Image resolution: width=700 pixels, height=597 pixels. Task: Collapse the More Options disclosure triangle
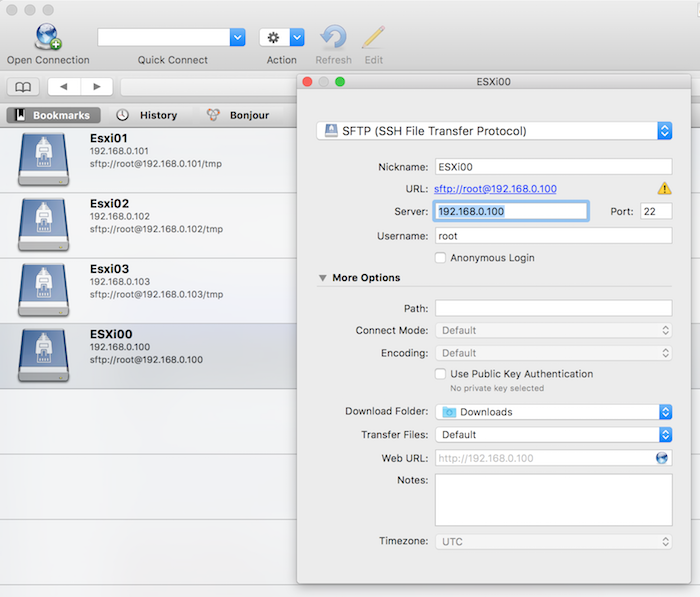(323, 278)
